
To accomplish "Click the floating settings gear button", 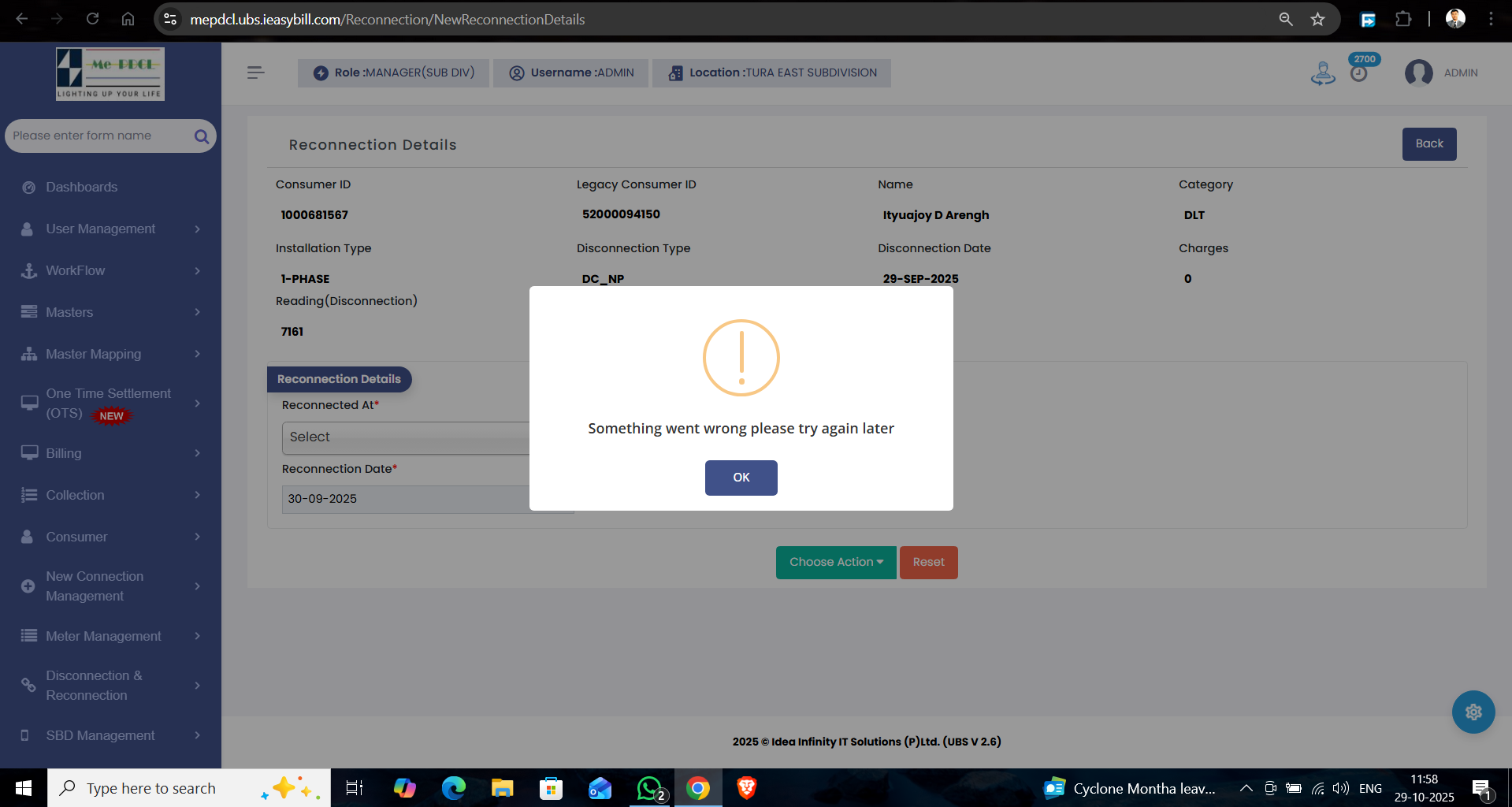I will coord(1473,712).
